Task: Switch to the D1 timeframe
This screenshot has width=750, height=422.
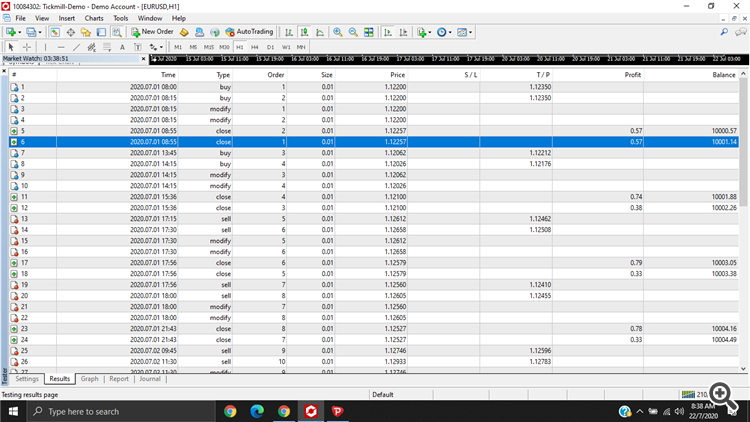Action: click(270, 47)
